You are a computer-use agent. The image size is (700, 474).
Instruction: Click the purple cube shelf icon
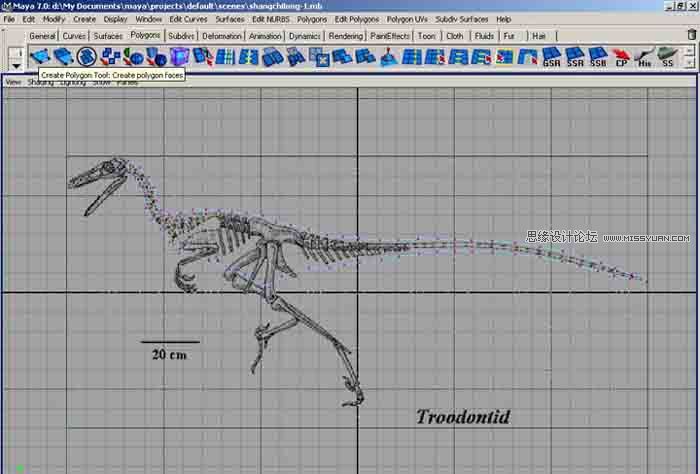coord(179,57)
